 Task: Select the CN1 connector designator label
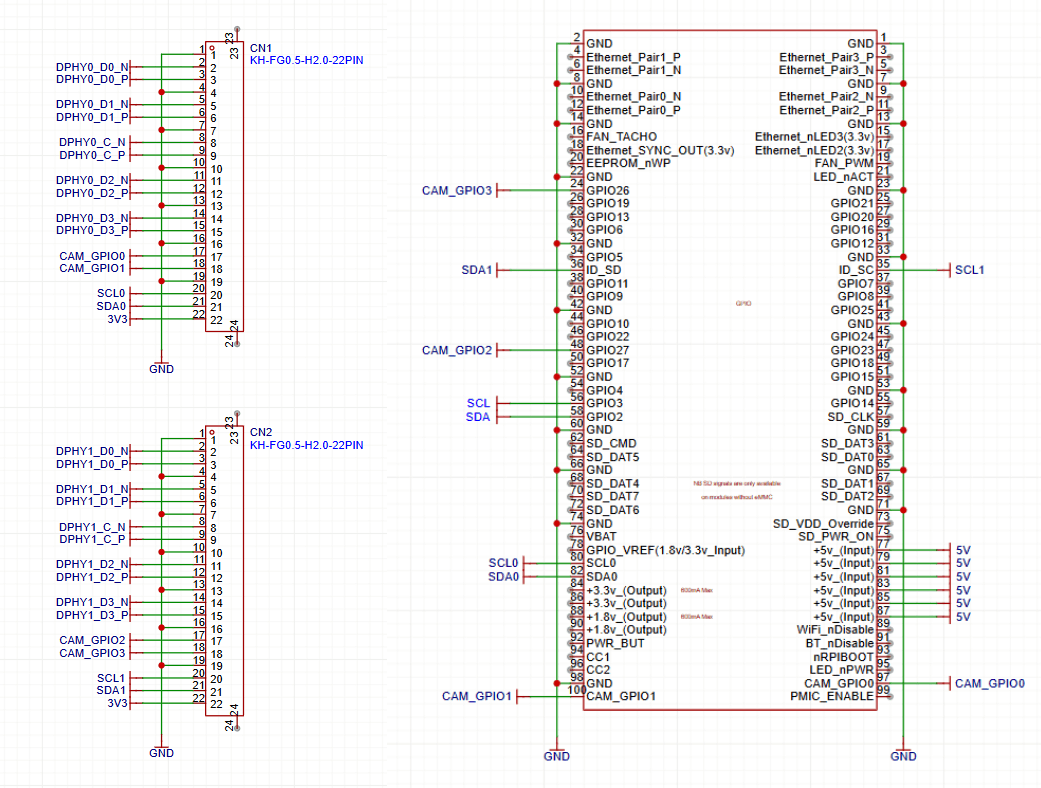pos(260,48)
